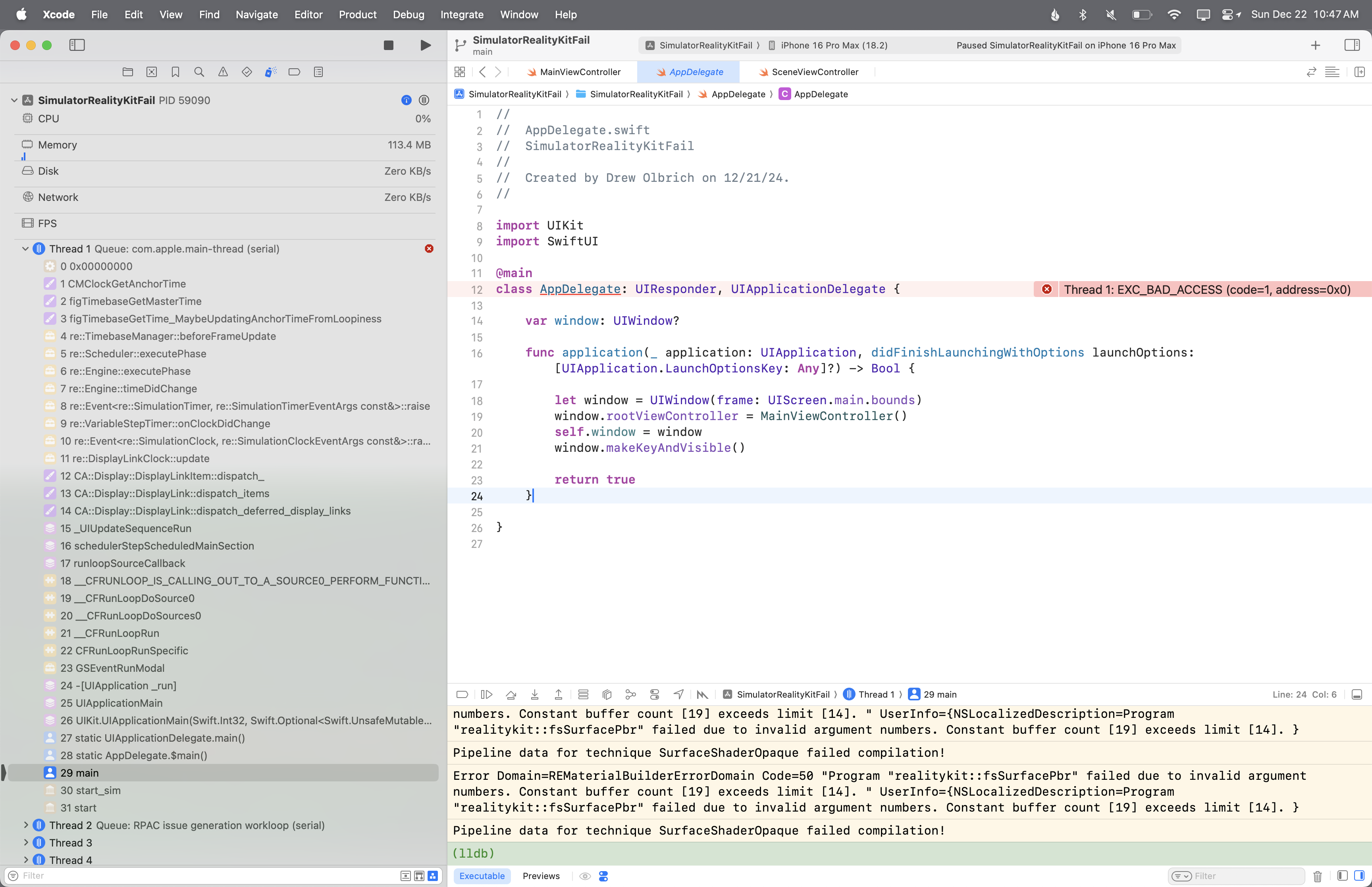Open the Product menu
This screenshot has width=1372, height=887.
pyautogui.click(x=358, y=14)
